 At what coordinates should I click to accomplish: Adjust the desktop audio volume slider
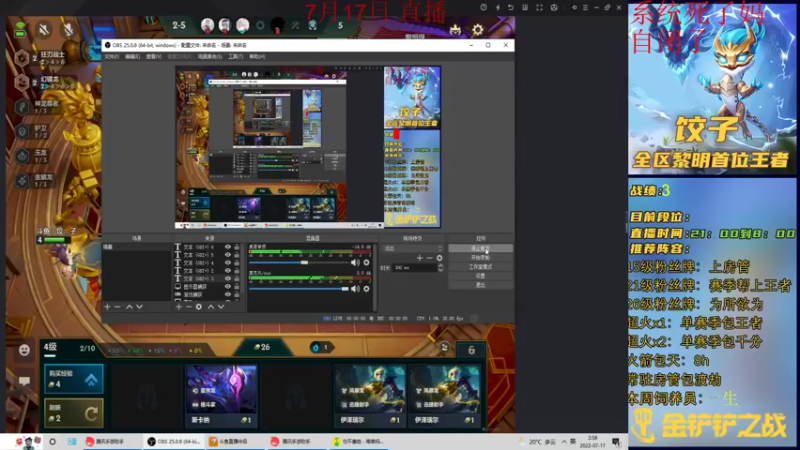click(298, 262)
